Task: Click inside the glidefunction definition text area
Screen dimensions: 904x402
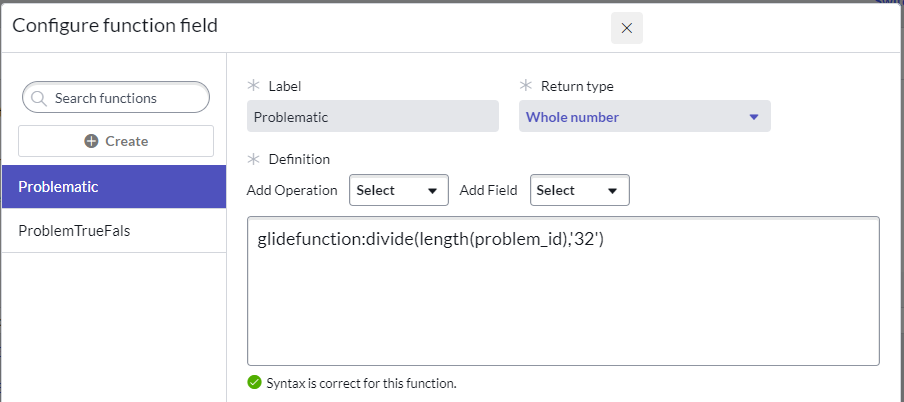Action: pyautogui.click(x=563, y=300)
